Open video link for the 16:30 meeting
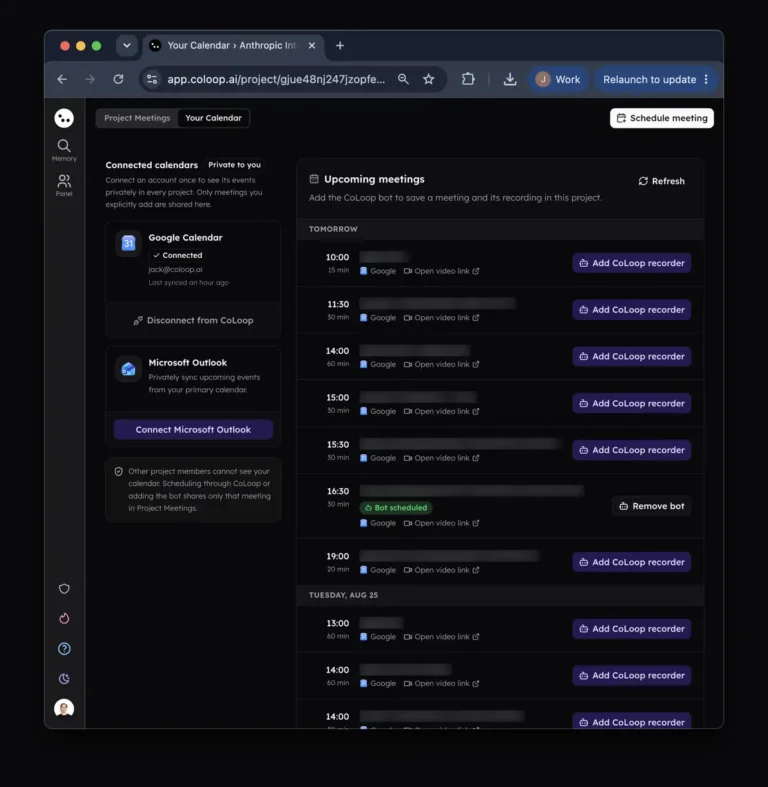The height and width of the screenshot is (787, 768). pos(442,523)
